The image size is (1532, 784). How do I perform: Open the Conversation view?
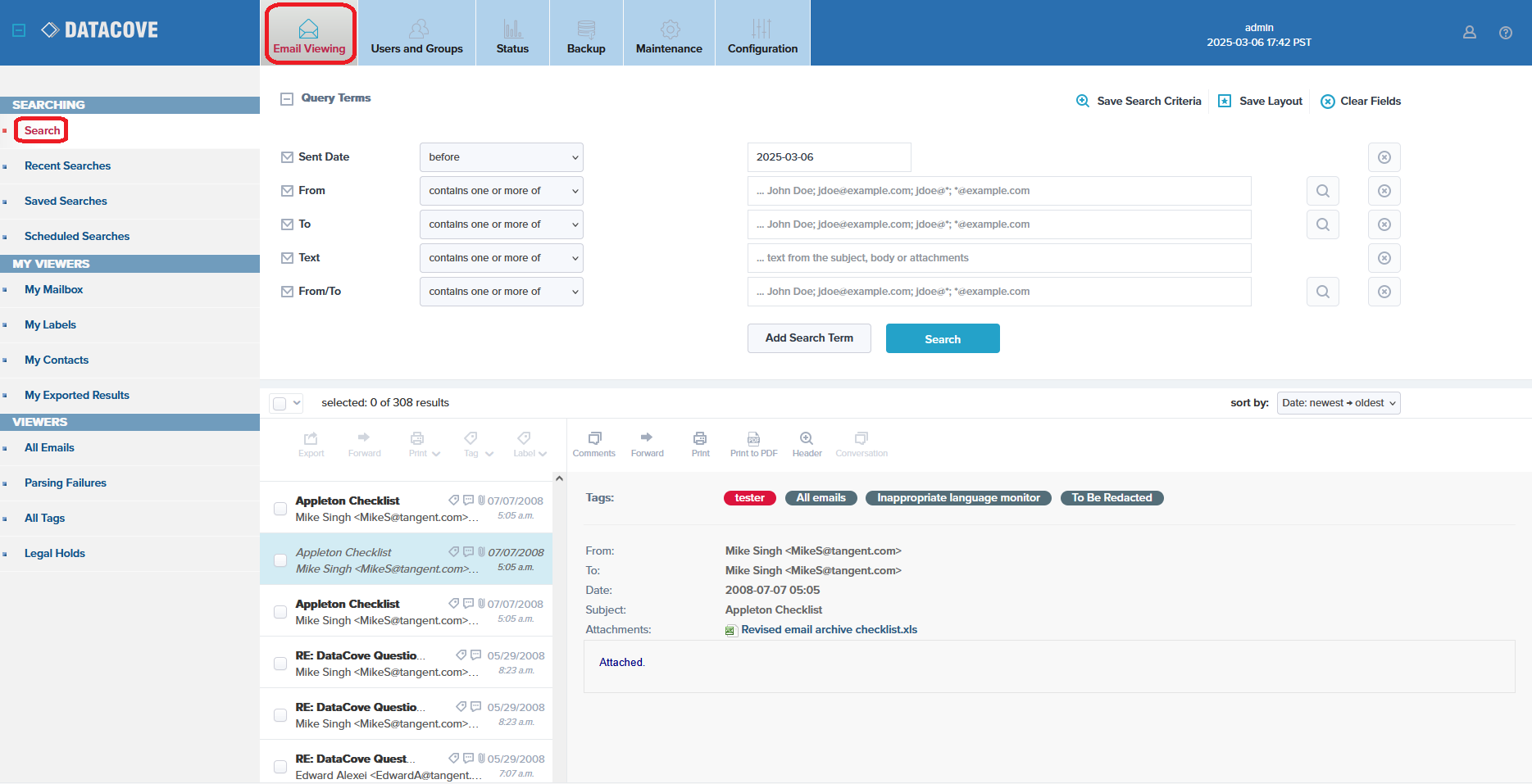coord(861,444)
